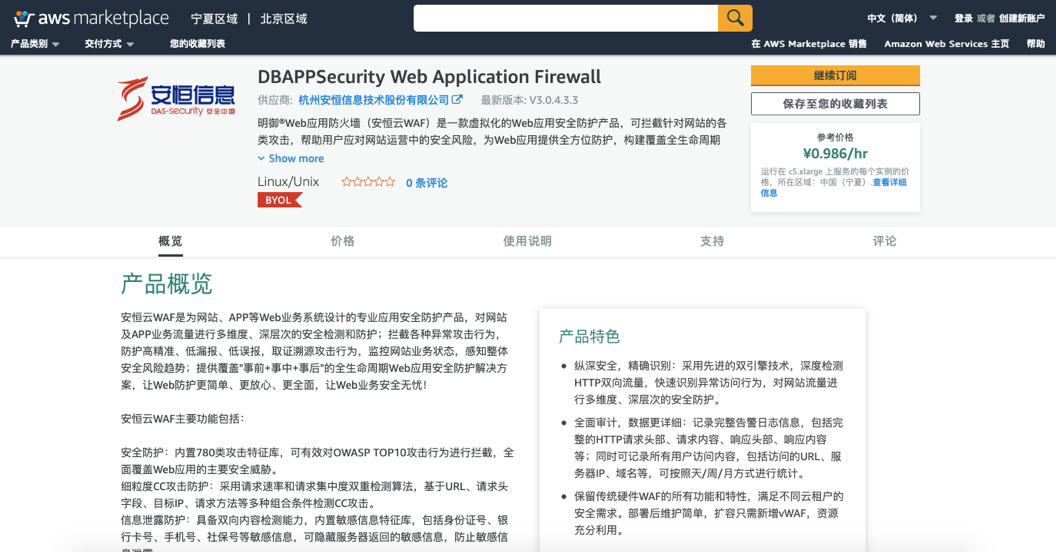Viewport: 1056px width, 552px height.
Task: Expand description with Show more
Action: [291, 158]
